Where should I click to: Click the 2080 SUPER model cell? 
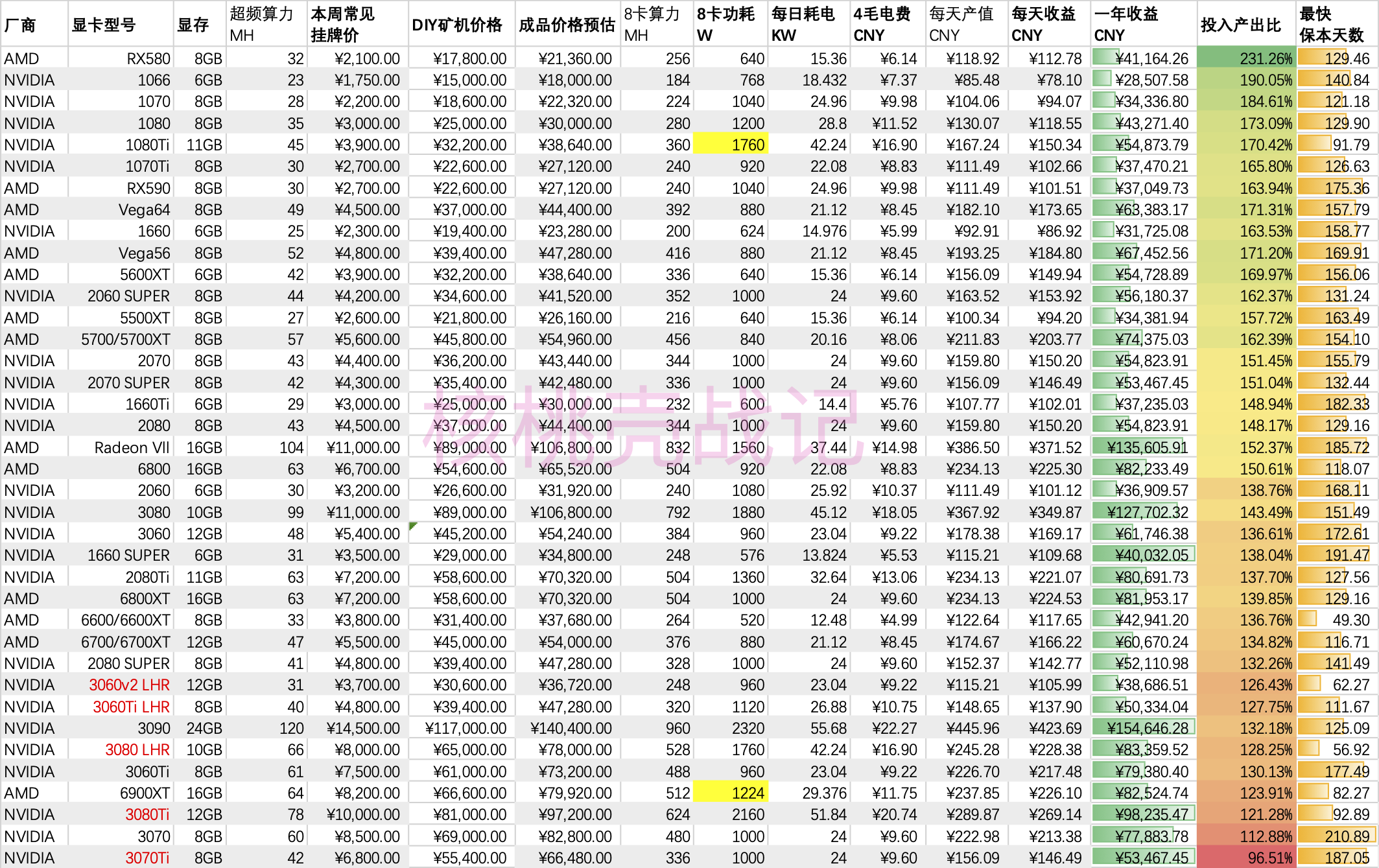pyautogui.click(x=121, y=663)
